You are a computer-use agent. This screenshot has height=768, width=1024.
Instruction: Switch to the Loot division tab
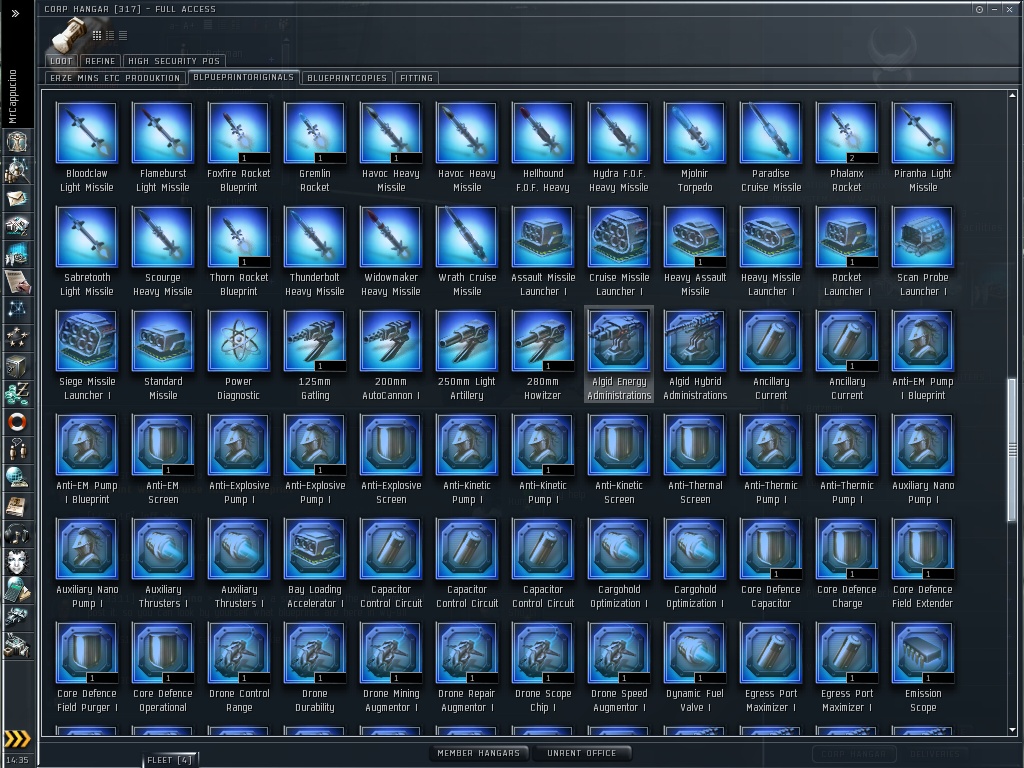[x=61, y=61]
